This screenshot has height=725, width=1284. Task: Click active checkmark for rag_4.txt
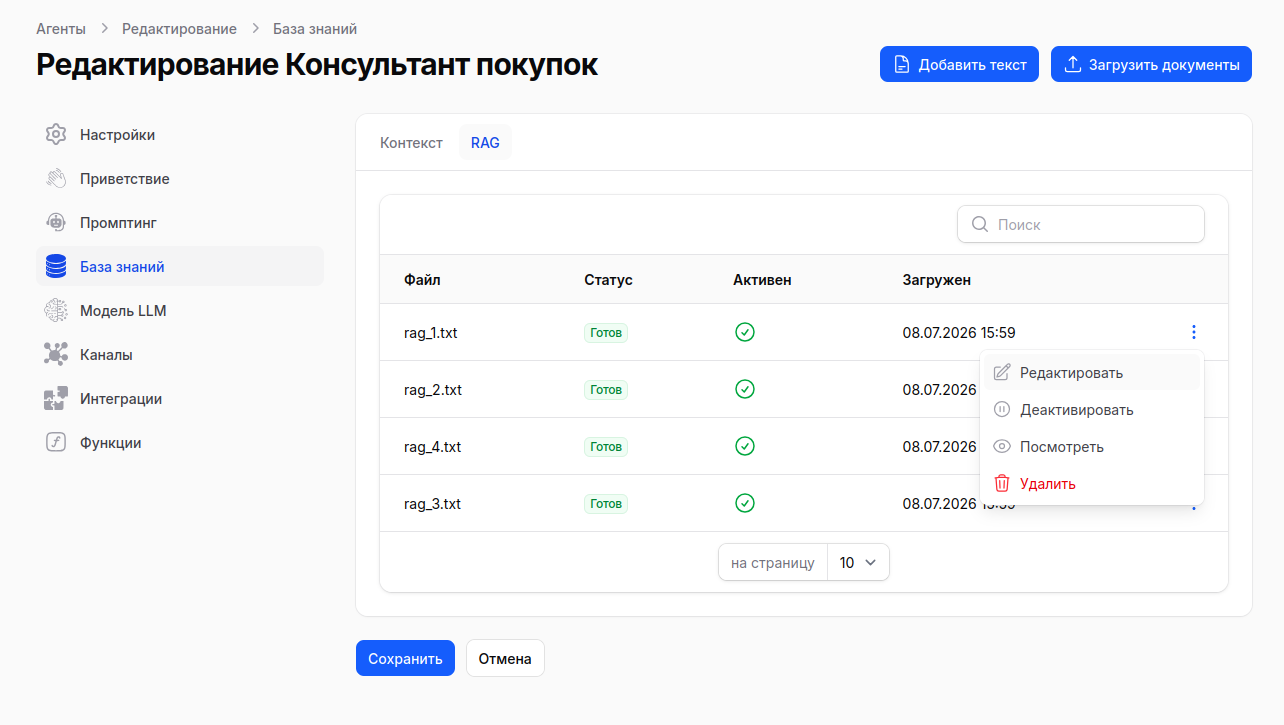pos(744,446)
